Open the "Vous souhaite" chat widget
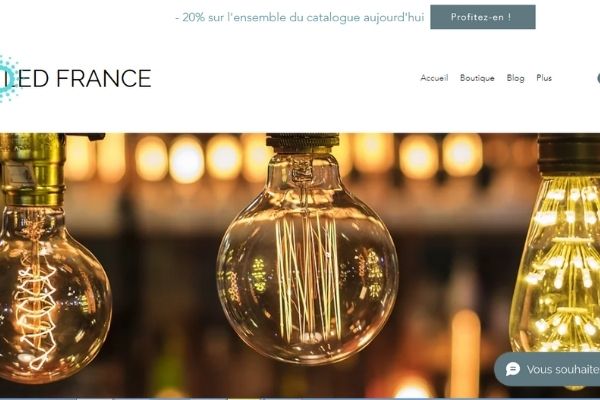The image size is (600, 400). [547, 369]
